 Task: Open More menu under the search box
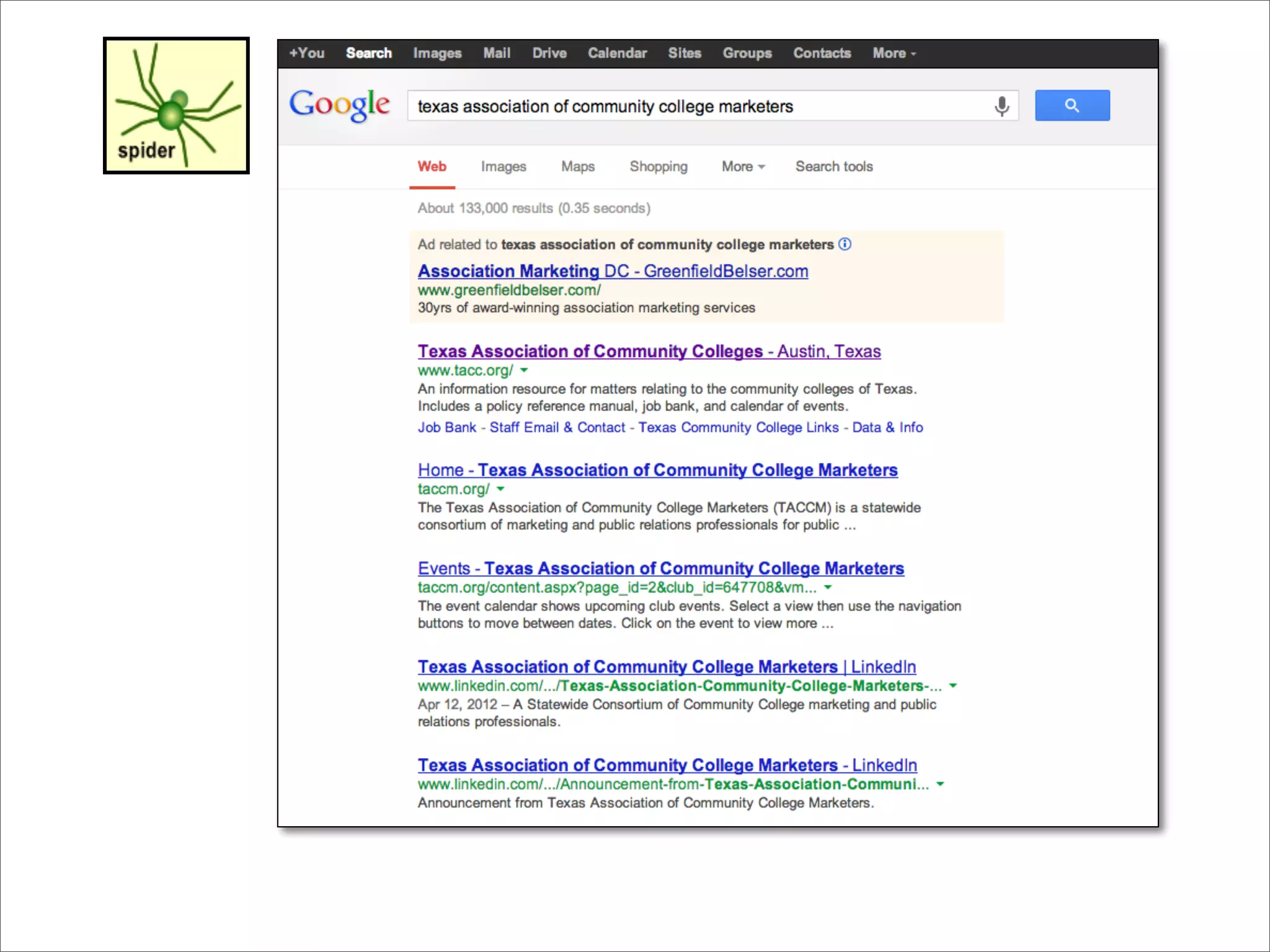(743, 167)
